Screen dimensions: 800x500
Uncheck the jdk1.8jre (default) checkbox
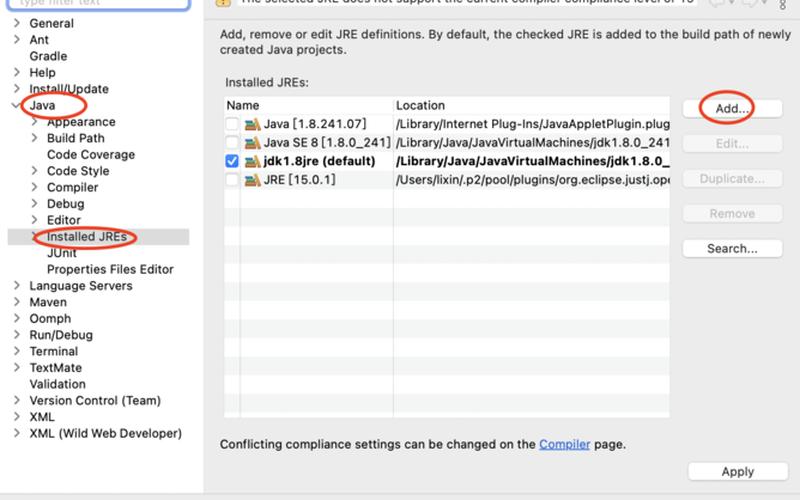pyautogui.click(x=232, y=161)
